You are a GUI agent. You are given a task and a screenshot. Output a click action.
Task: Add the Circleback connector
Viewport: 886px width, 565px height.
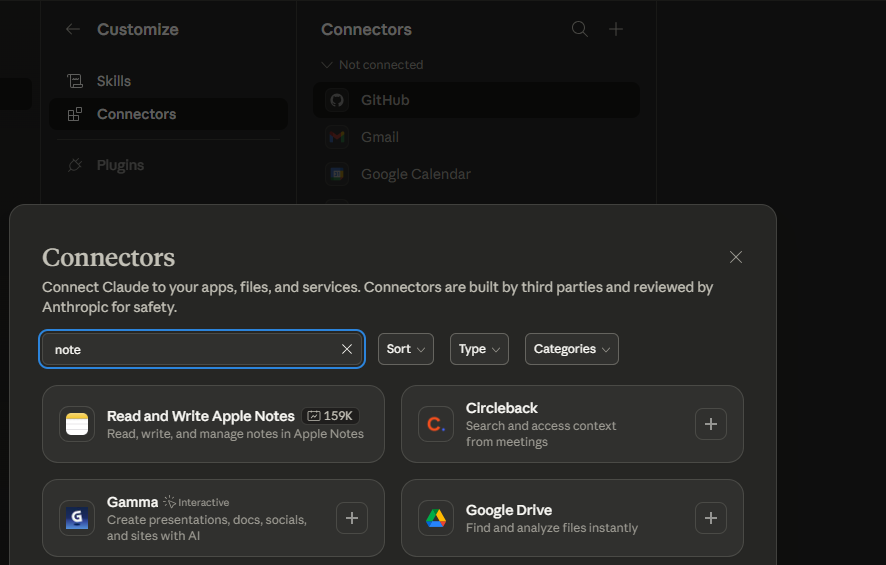[x=711, y=424]
